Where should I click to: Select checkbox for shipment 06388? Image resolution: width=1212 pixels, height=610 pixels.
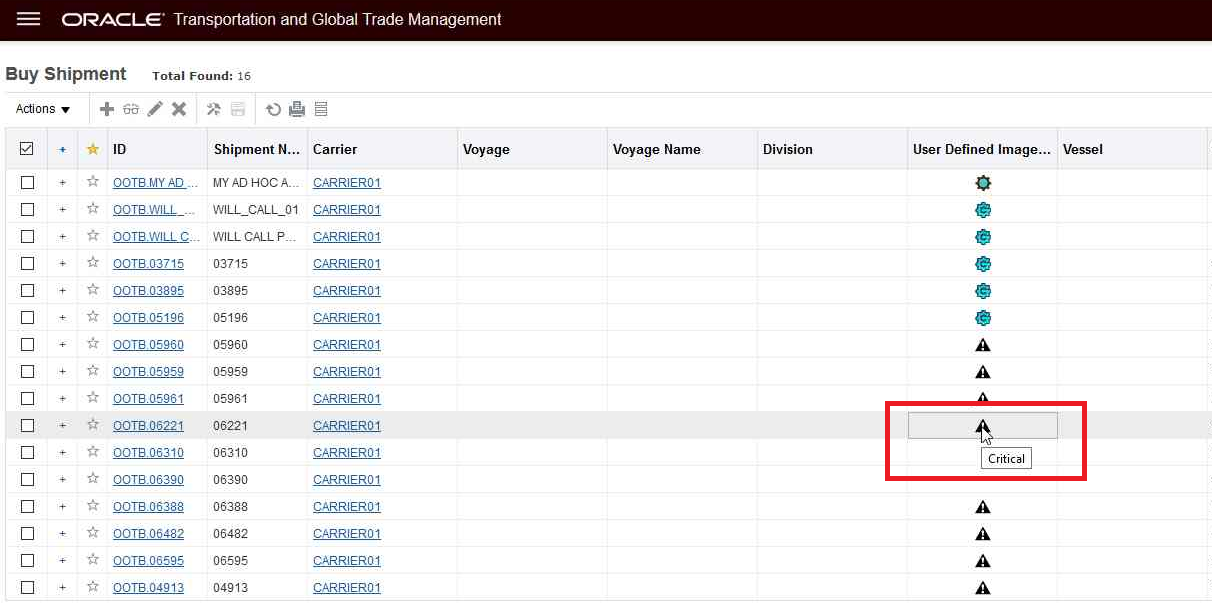(27, 507)
